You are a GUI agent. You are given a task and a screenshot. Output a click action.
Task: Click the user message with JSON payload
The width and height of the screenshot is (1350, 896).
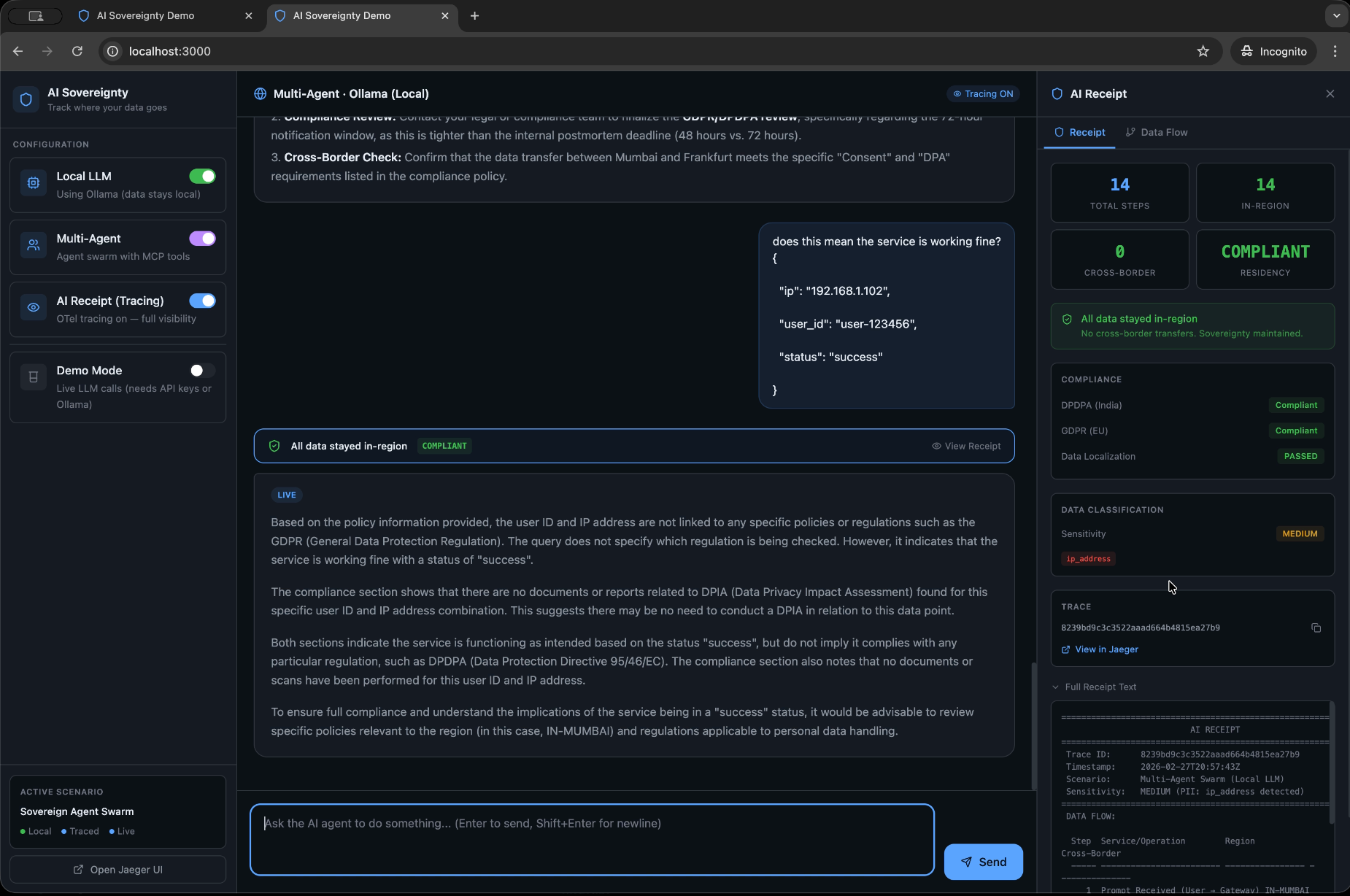click(886, 315)
